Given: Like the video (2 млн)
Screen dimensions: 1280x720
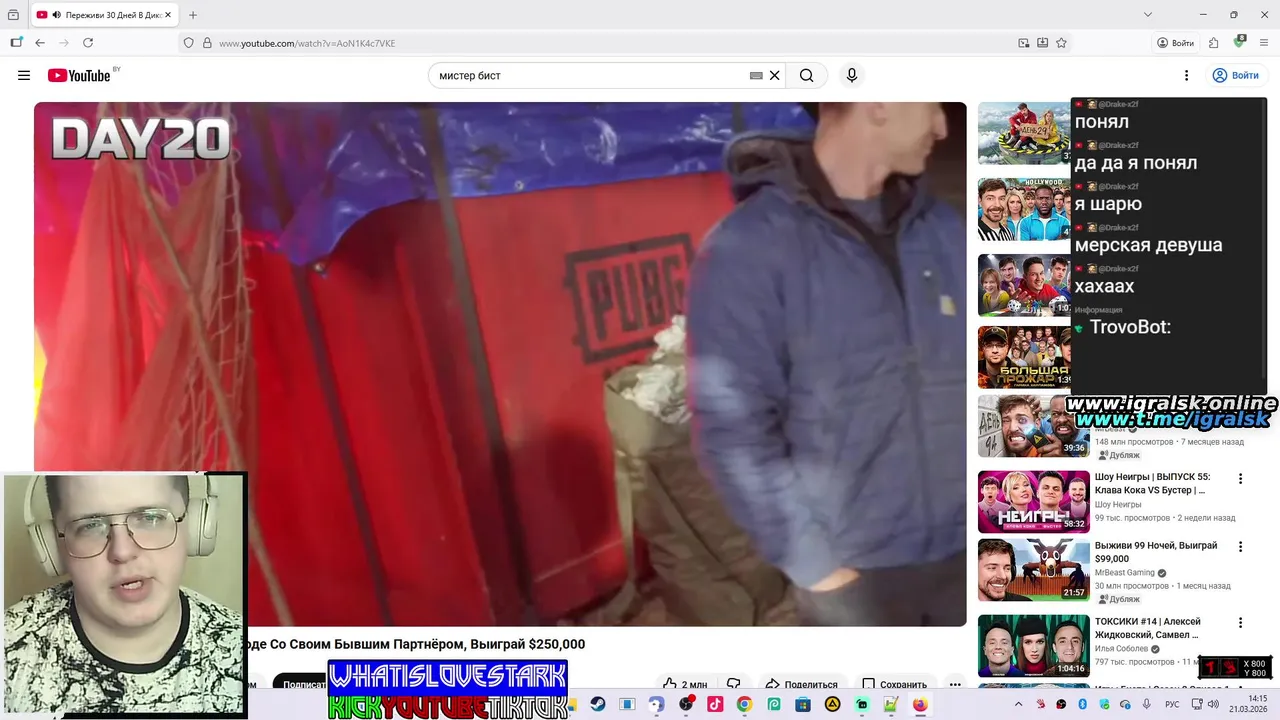Looking at the screenshot, I should [685, 685].
